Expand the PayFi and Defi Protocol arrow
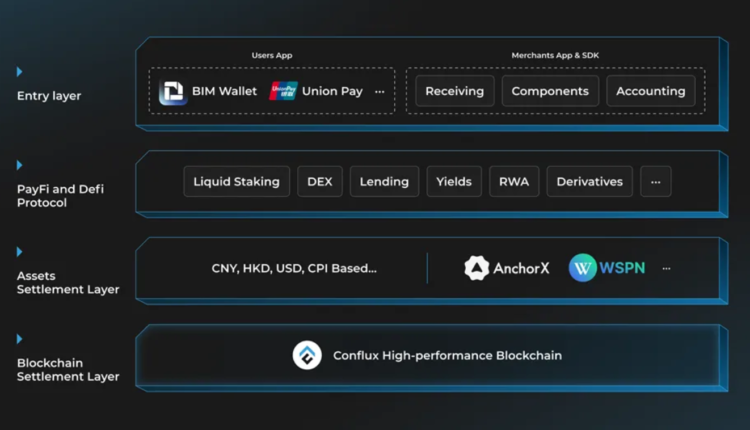The image size is (750, 430). tap(20, 165)
